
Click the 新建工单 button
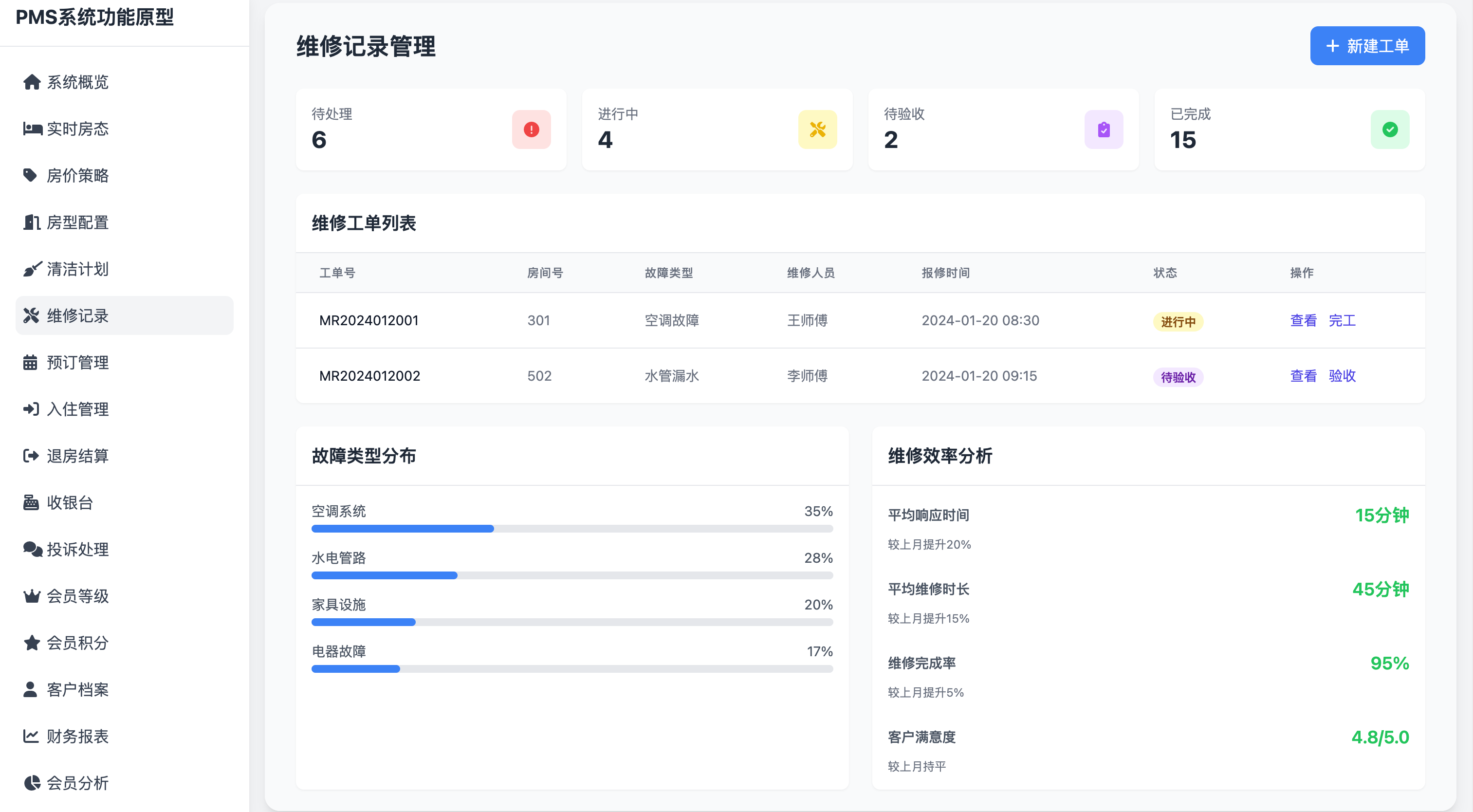[1367, 46]
